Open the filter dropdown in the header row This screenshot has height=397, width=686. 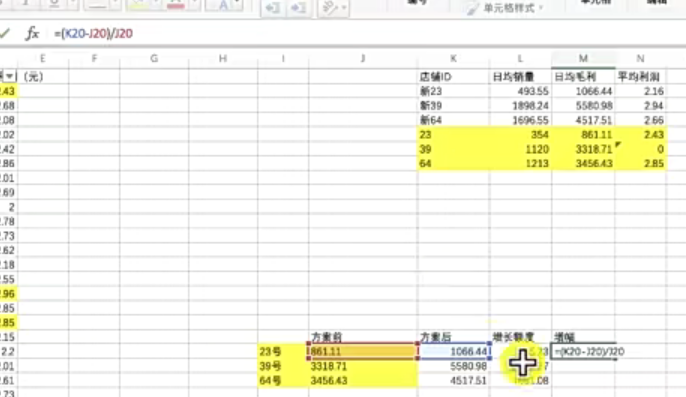[x=9, y=76]
